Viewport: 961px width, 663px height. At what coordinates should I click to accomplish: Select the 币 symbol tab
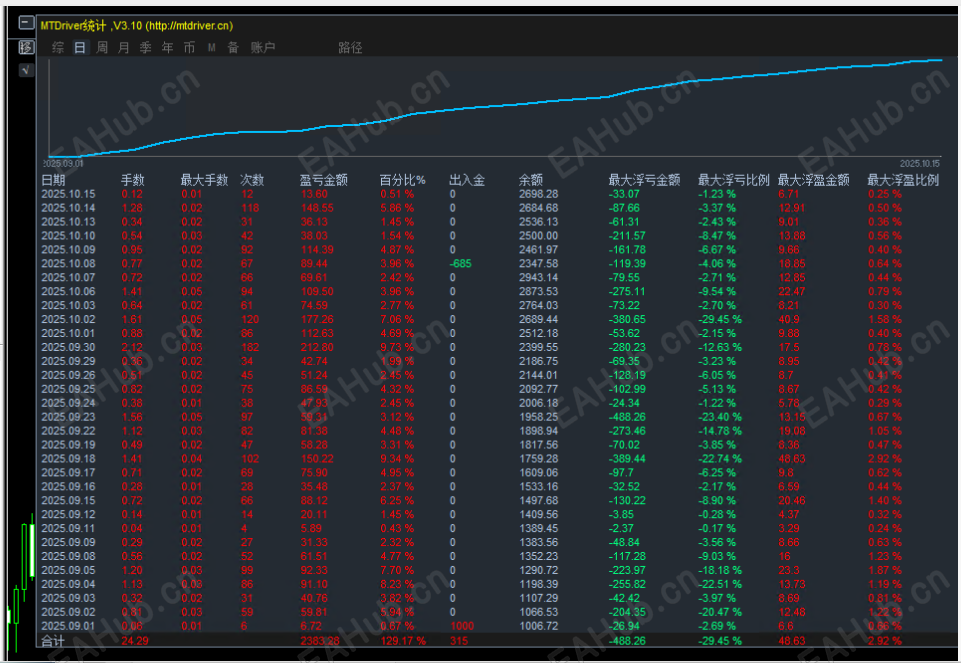[190, 47]
